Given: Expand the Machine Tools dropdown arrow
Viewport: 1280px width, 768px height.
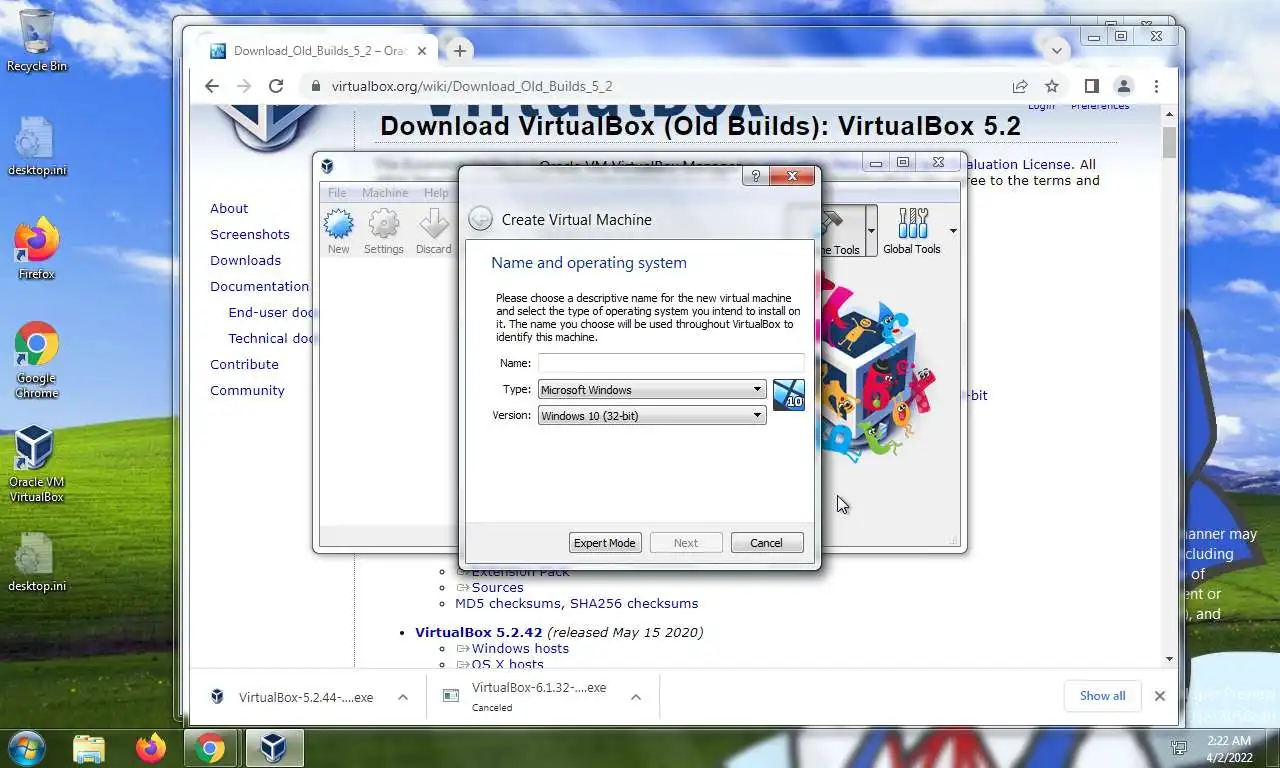Looking at the screenshot, I should [x=871, y=231].
